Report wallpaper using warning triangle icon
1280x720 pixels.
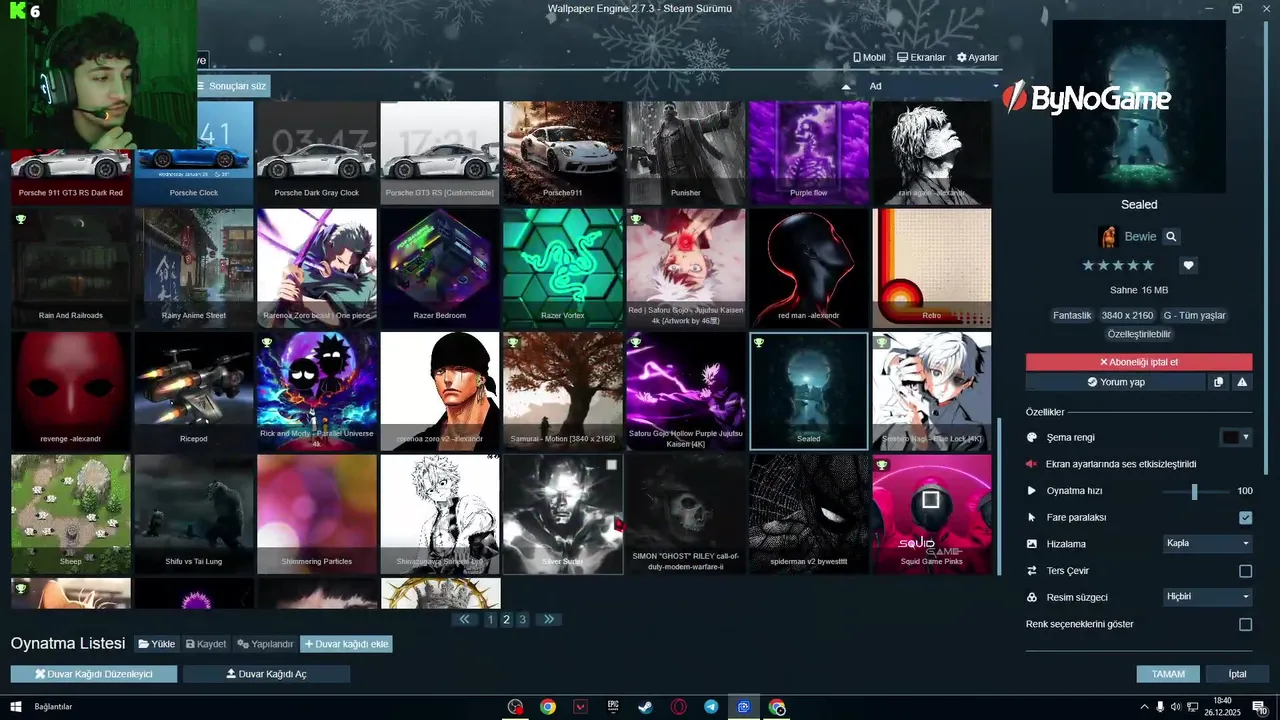coord(1242,382)
